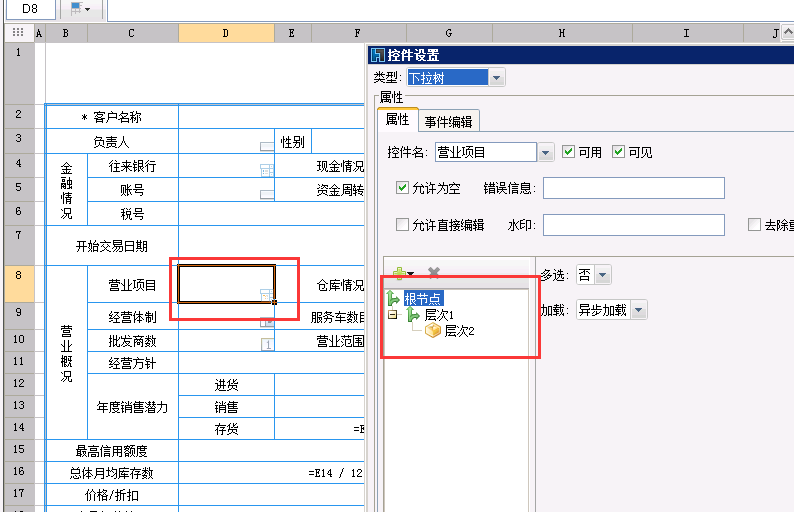Click the 价格/折扣 cell

(x=112, y=495)
